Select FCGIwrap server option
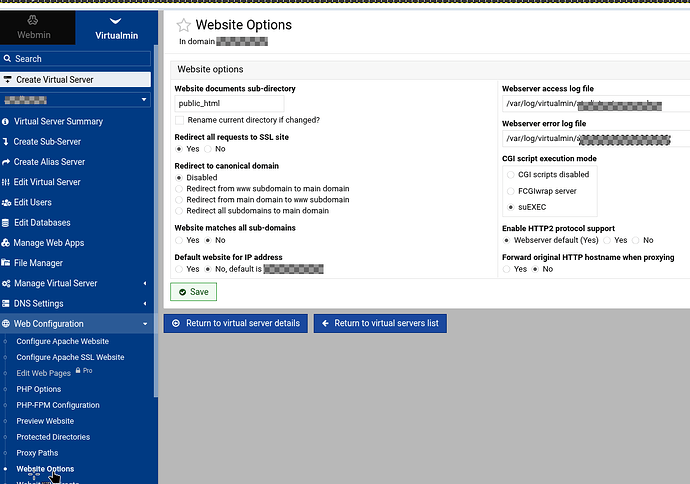The width and height of the screenshot is (690, 484). tap(510, 191)
